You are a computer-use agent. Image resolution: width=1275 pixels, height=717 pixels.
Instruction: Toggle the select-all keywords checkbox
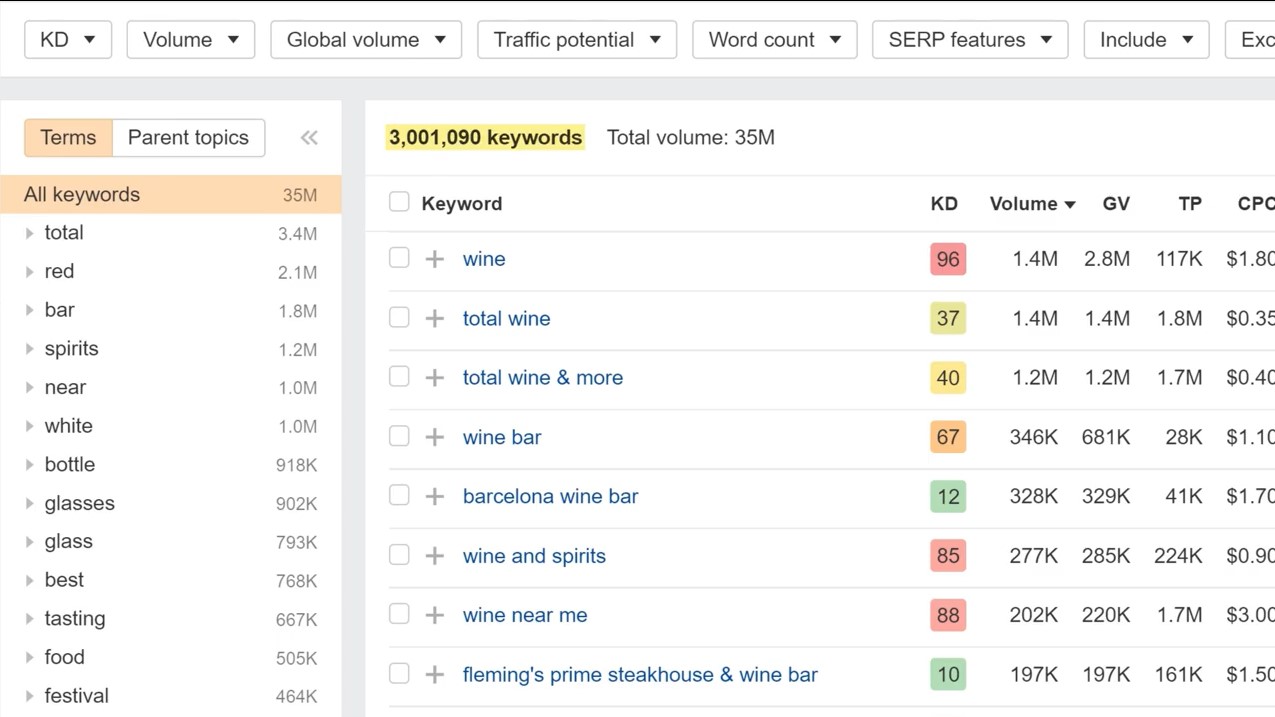coord(399,202)
